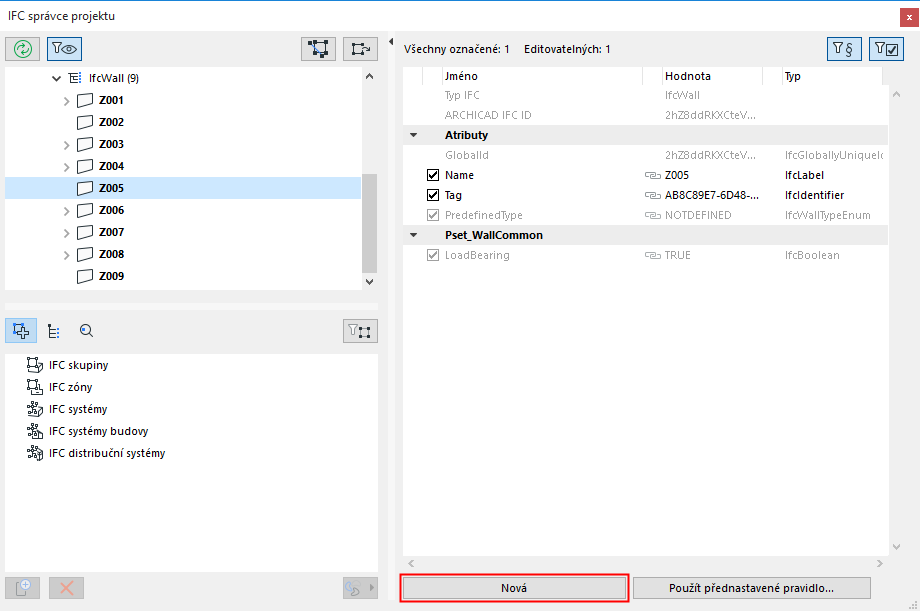Select the IfcWall (9) tree row
The image size is (920, 611).
[x=183, y=78]
